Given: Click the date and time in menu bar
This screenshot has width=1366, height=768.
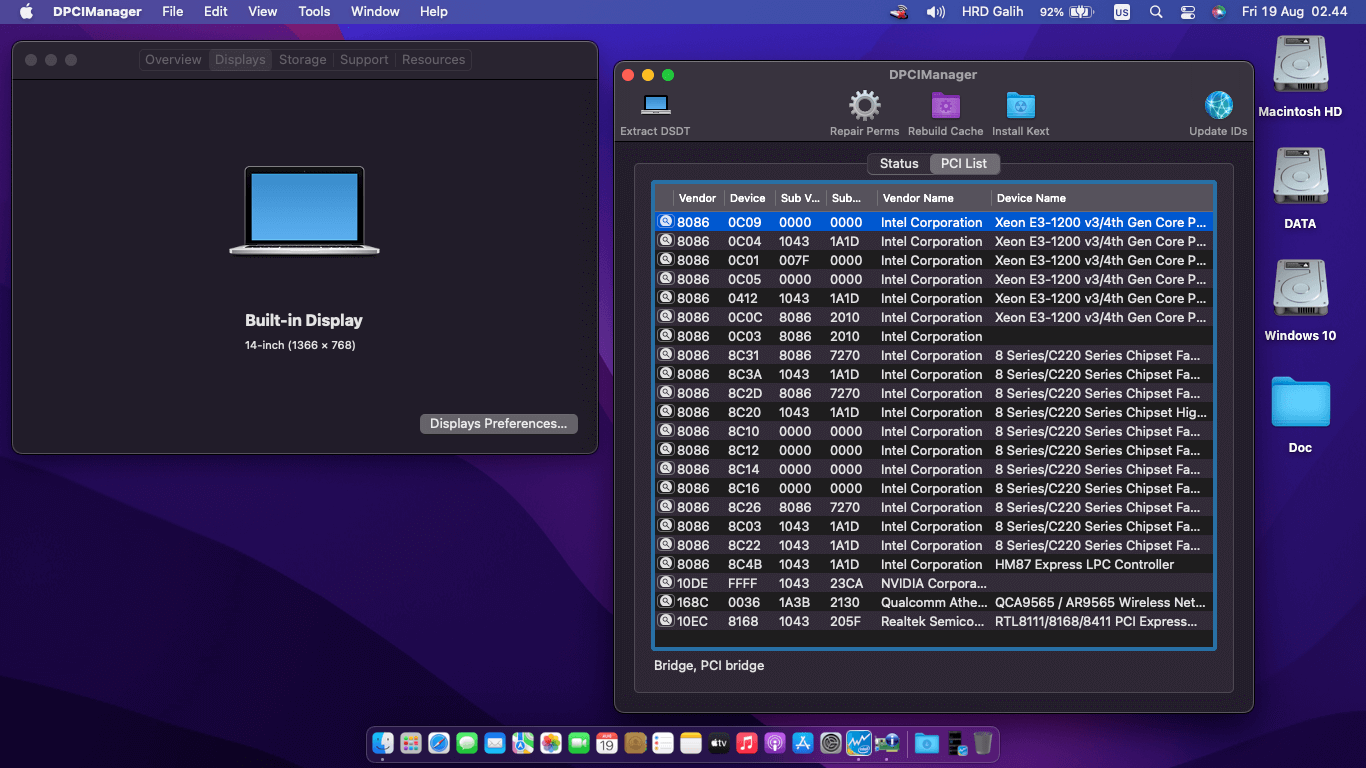Looking at the screenshot, I should pos(1294,12).
